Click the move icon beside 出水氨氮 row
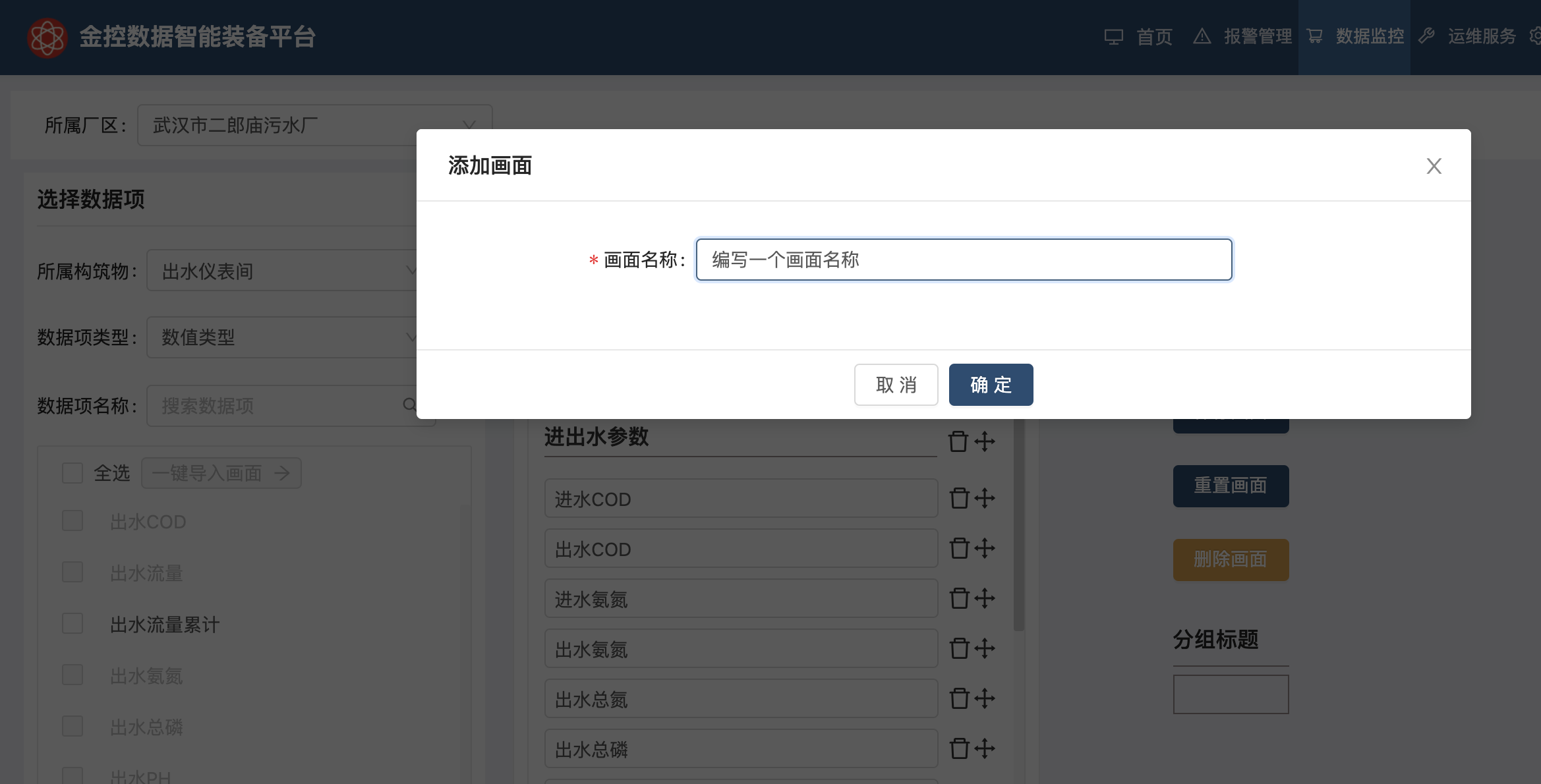This screenshot has height=784, width=1541. (x=985, y=648)
